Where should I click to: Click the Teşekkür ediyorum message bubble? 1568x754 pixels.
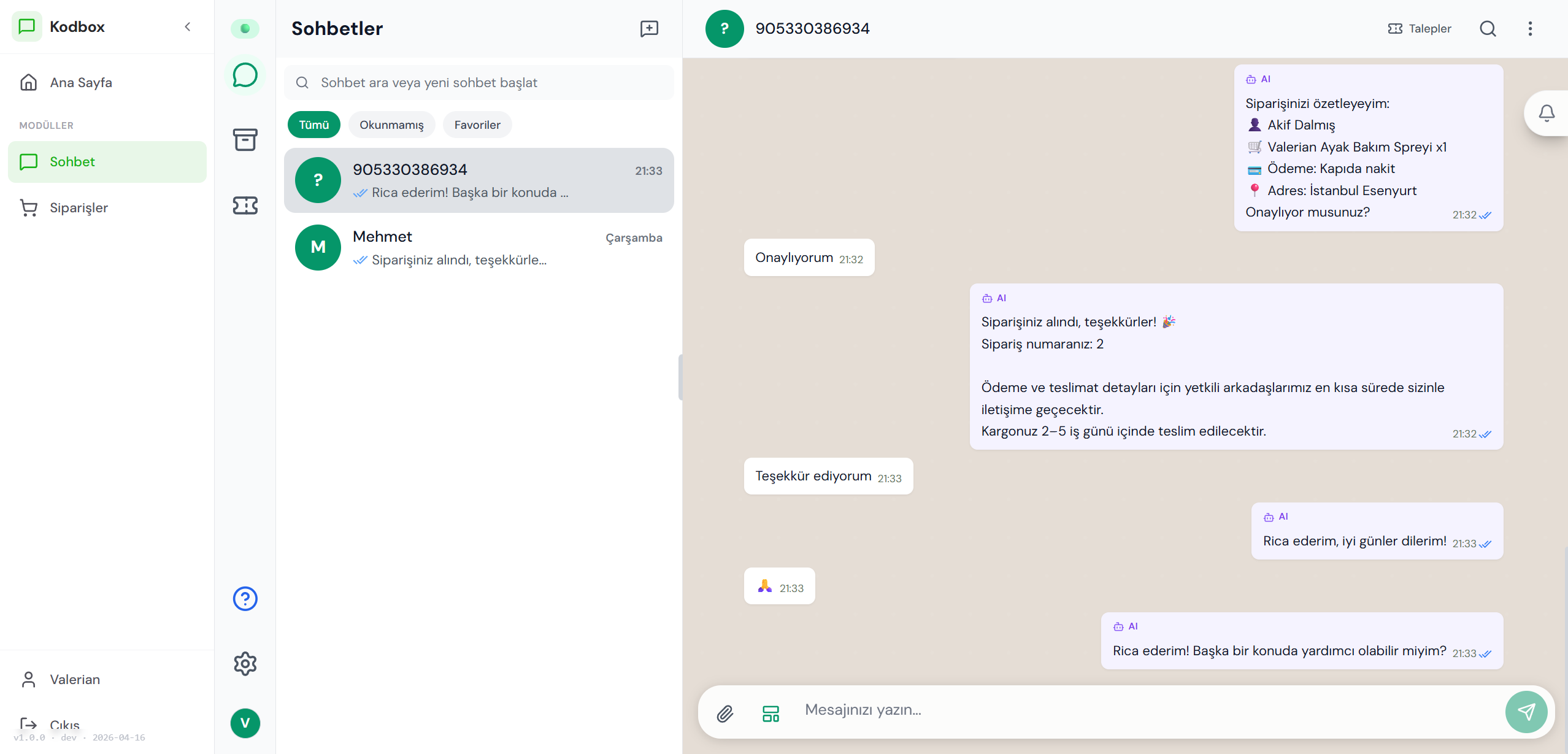tap(828, 475)
